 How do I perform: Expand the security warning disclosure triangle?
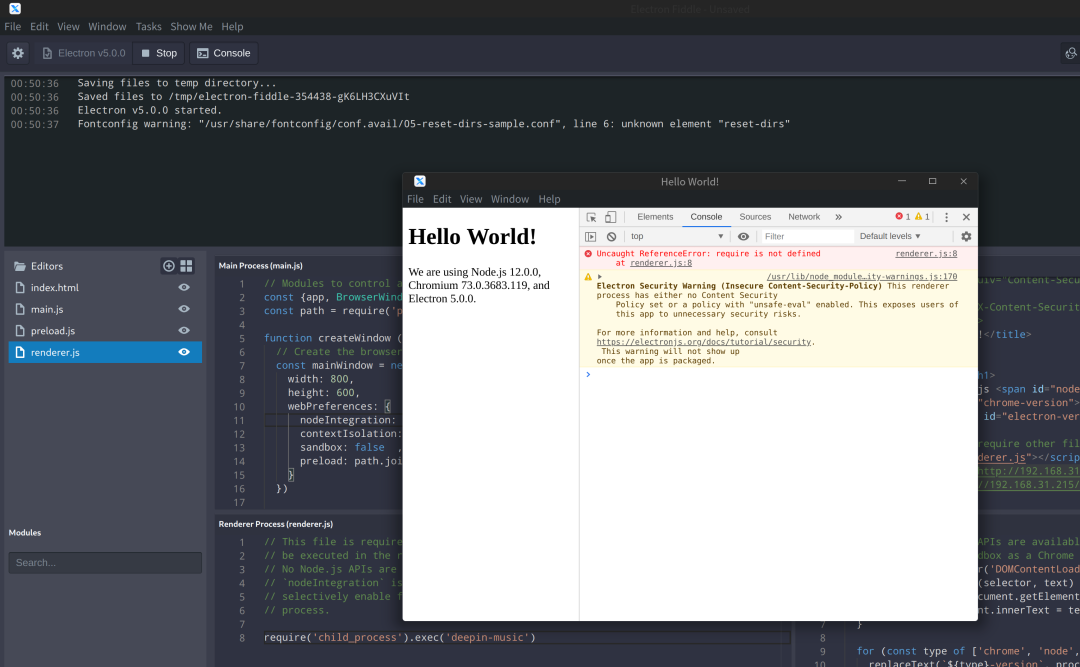(600, 276)
